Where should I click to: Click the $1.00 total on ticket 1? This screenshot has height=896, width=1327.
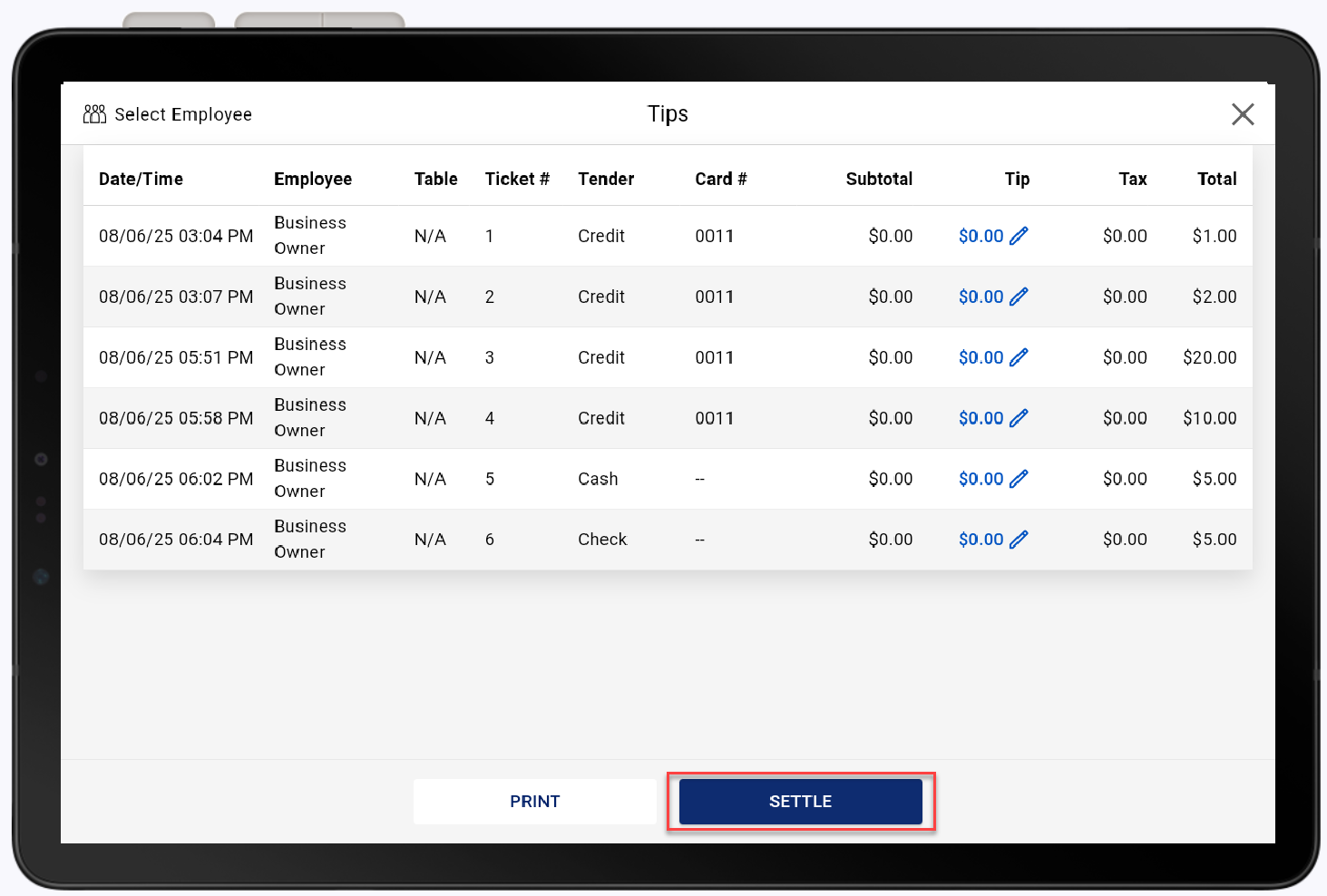1215,236
